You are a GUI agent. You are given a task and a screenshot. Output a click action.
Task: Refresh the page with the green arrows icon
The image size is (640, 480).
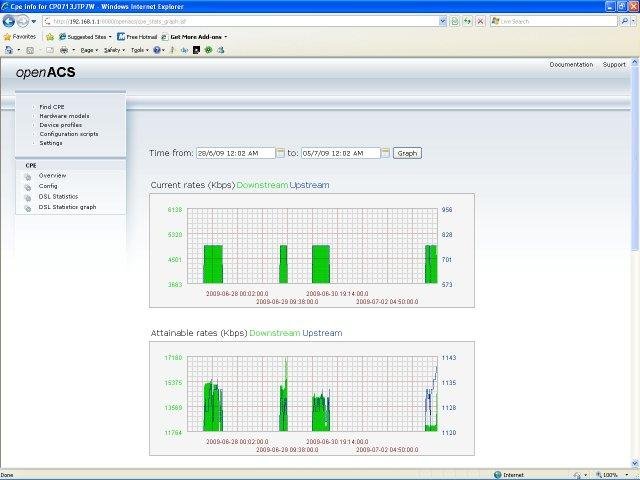pos(467,21)
